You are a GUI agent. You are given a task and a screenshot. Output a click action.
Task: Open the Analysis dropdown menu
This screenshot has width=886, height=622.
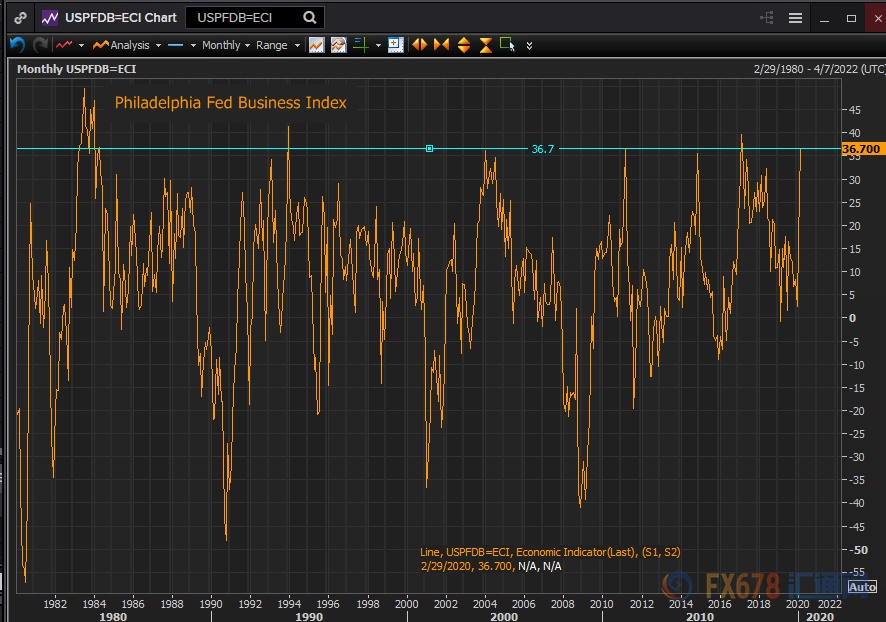point(128,45)
